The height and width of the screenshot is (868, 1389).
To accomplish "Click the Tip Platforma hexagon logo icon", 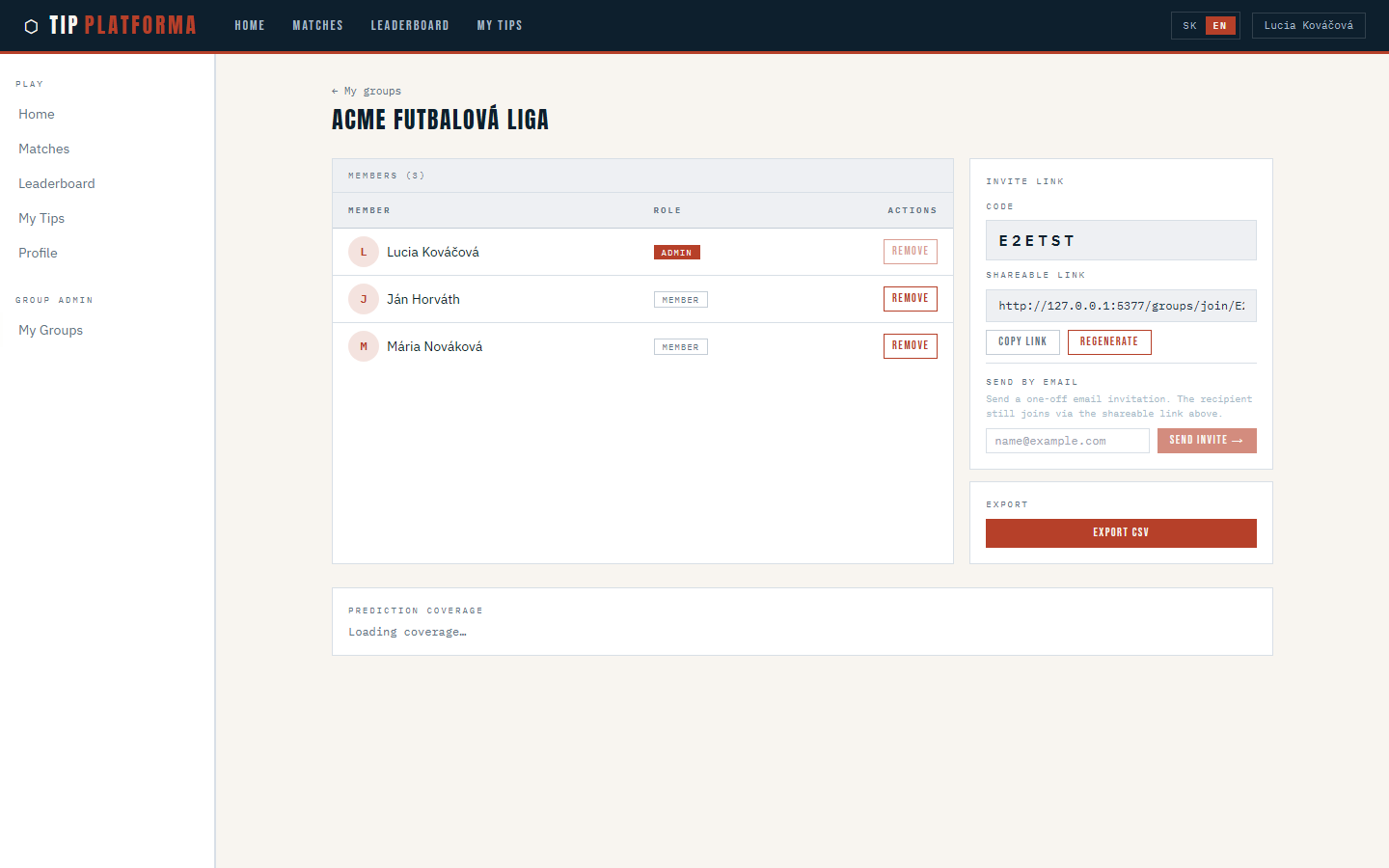I will (x=31, y=26).
